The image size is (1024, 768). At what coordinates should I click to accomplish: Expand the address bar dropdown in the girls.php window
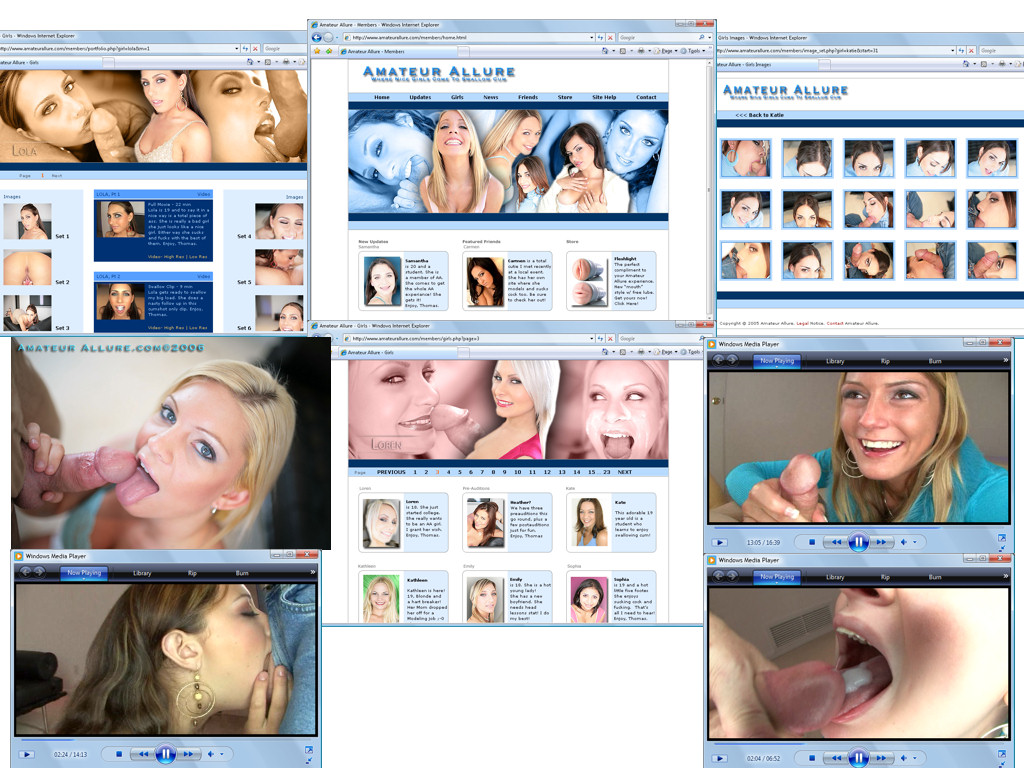(x=591, y=338)
